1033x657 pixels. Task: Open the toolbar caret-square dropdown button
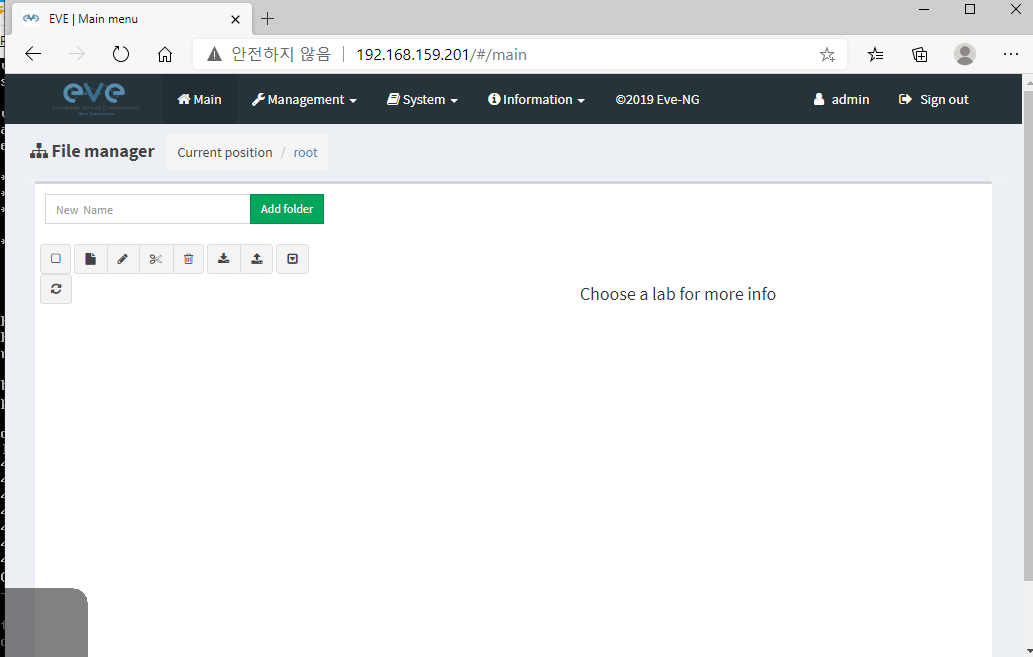293,259
